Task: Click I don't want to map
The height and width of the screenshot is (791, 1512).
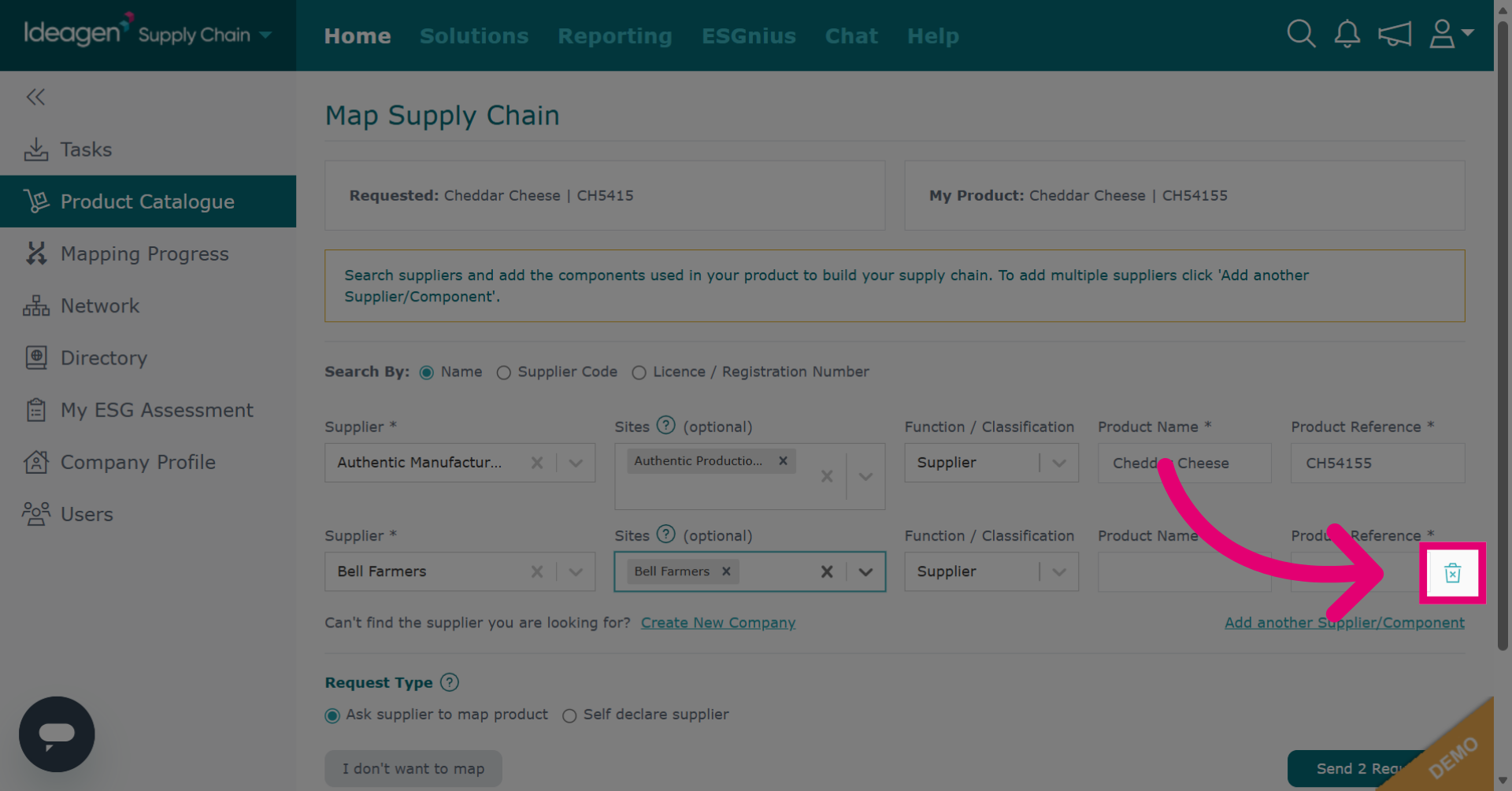Action: 413,768
